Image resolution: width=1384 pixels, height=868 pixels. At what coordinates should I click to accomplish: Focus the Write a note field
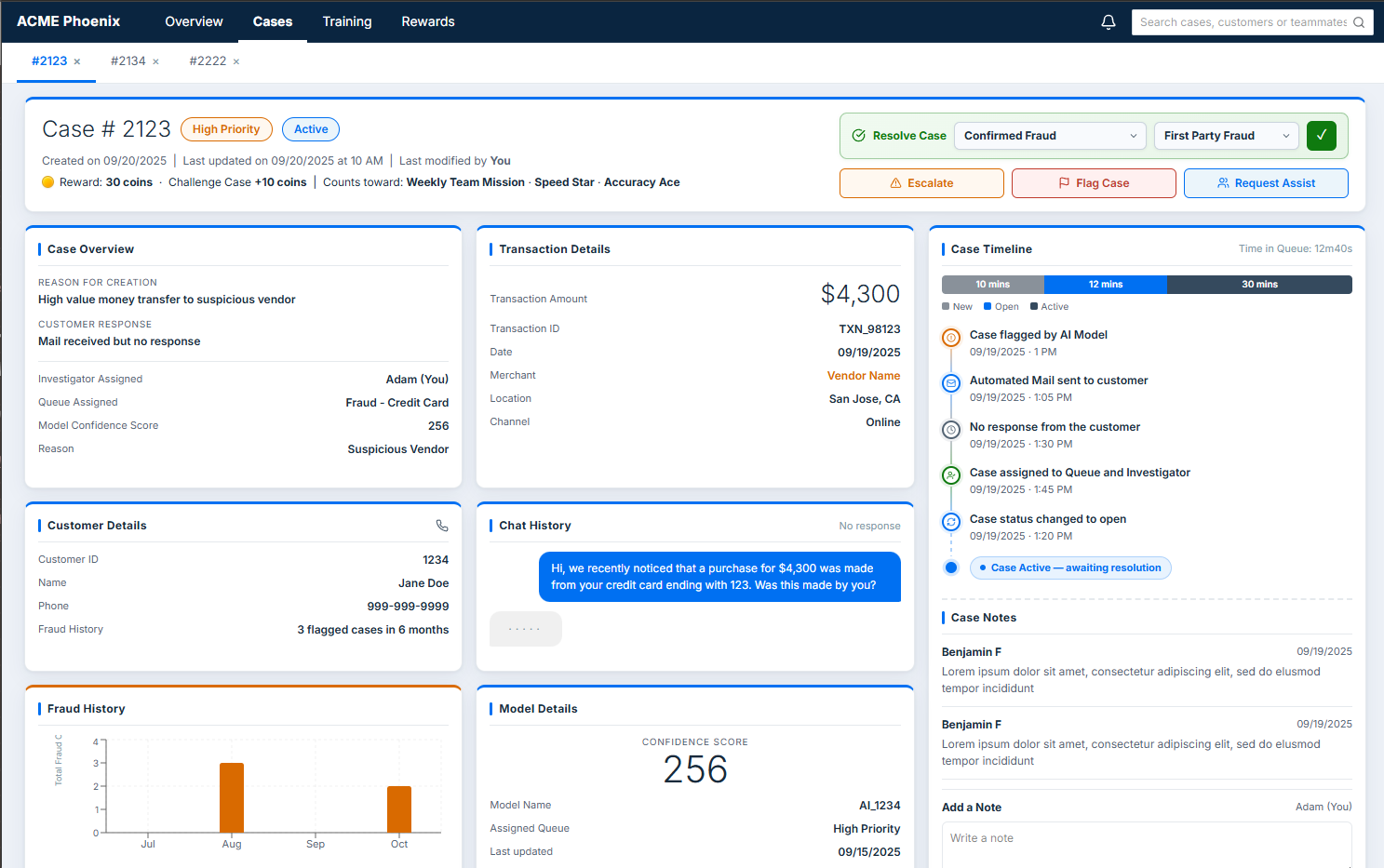(1147, 845)
